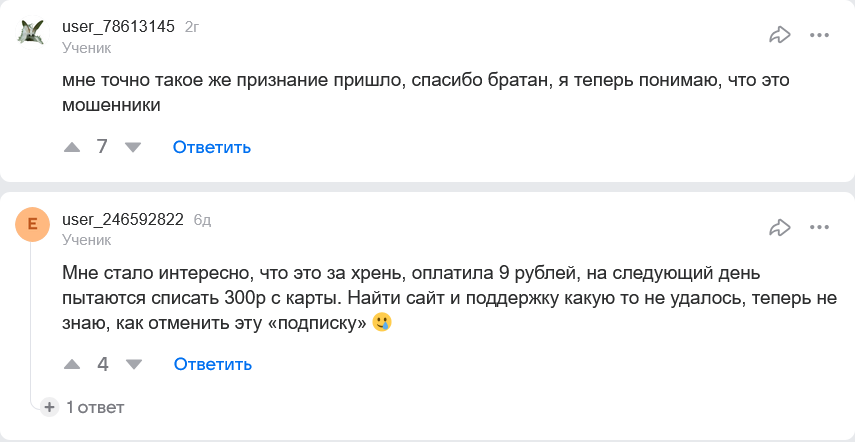Reply to user_78613145 via "Ответить"
Image resolution: width=855 pixels, height=442 pixels.
point(211,147)
